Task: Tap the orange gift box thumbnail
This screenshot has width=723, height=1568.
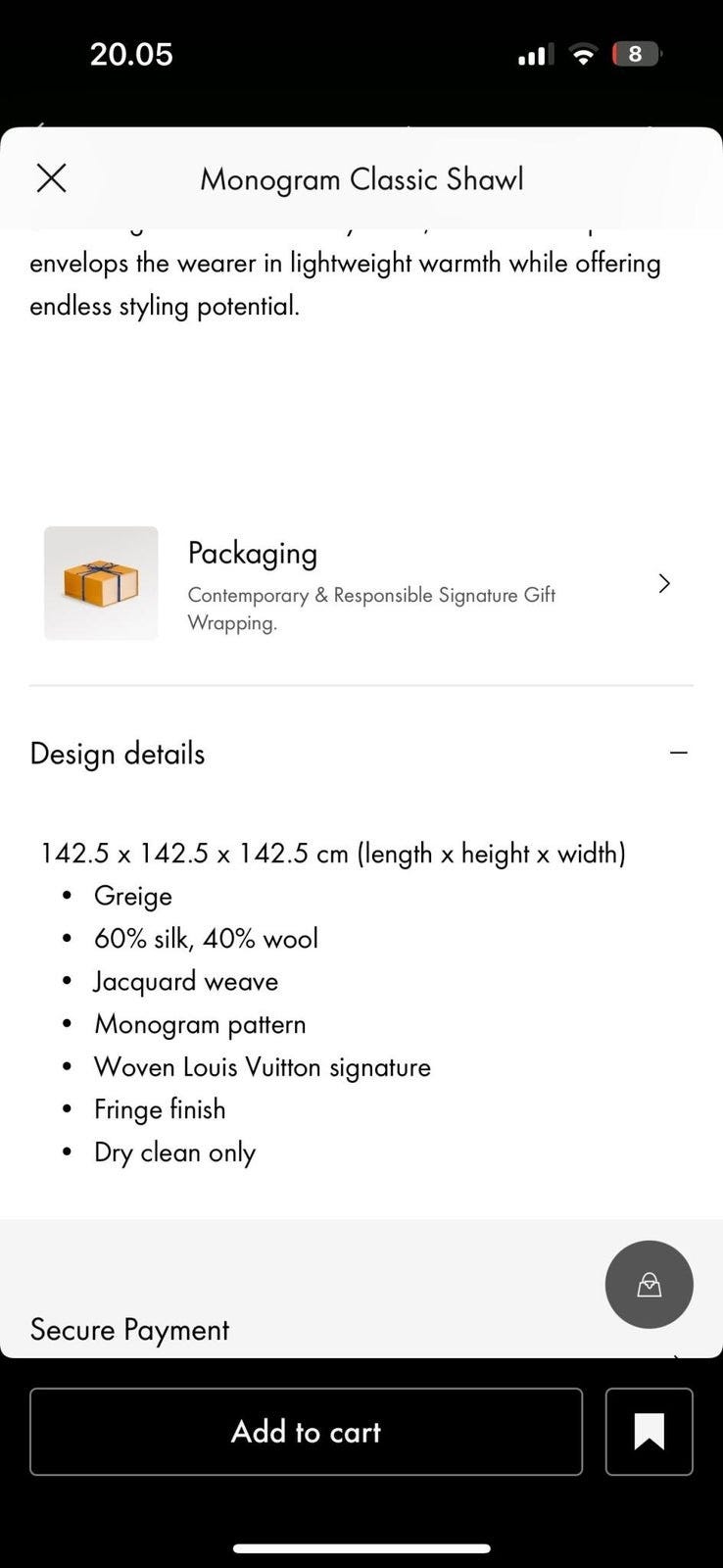Action: [x=101, y=583]
